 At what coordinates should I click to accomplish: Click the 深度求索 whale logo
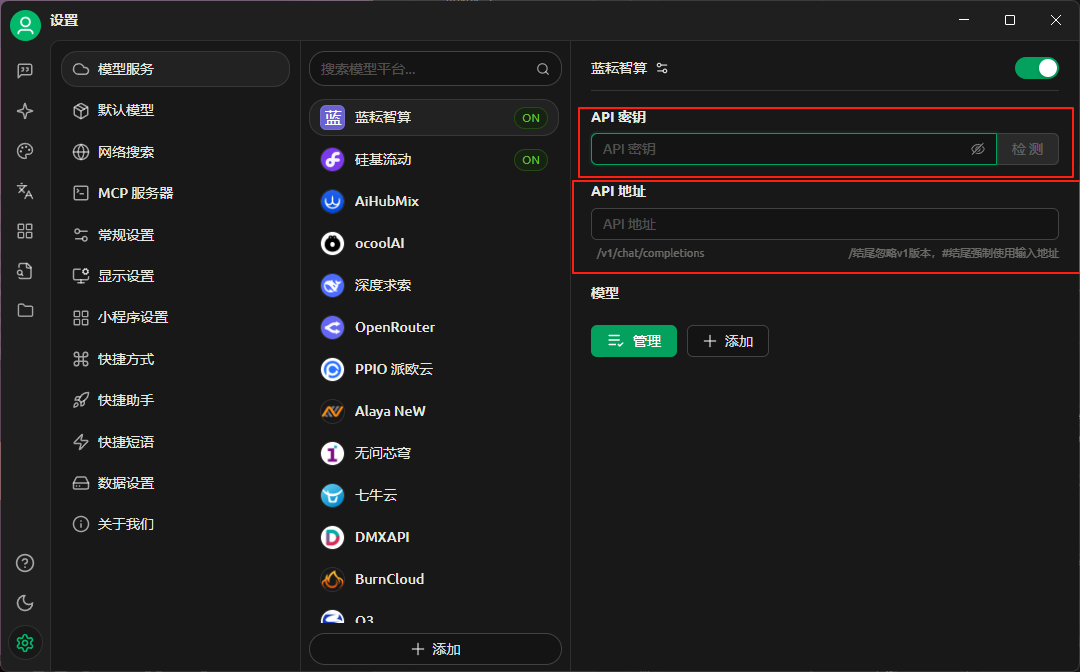pos(333,285)
